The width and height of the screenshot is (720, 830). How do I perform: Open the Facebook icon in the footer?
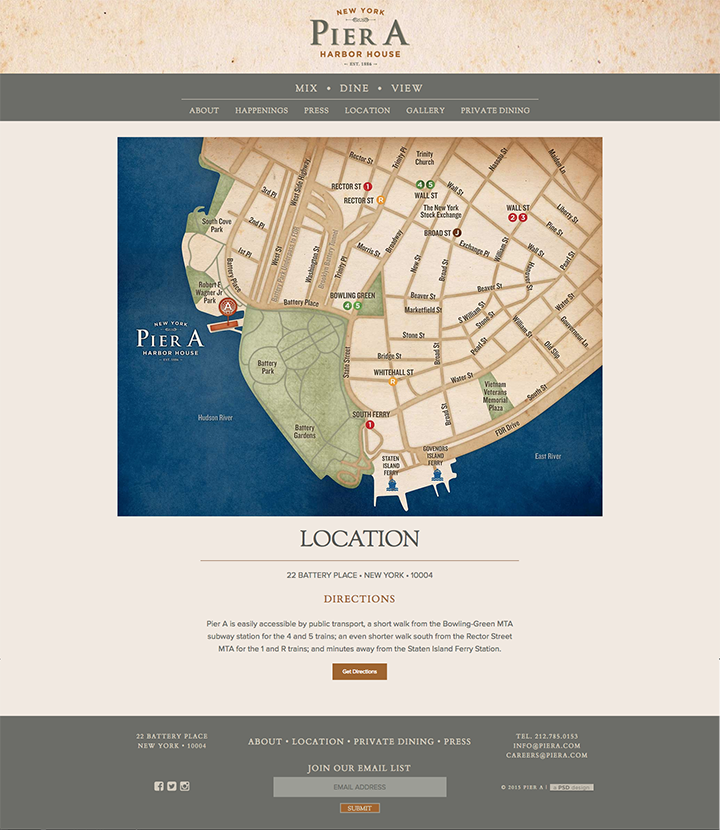point(159,786)
